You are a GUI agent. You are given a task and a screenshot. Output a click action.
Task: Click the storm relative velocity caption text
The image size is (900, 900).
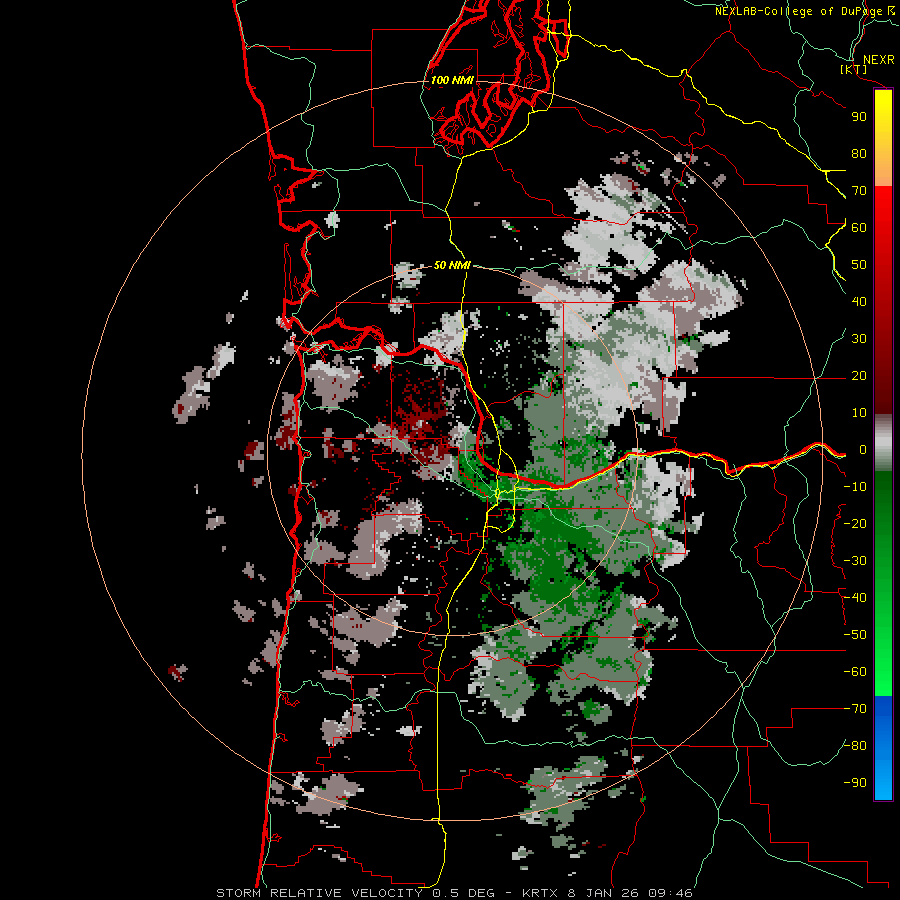454,893
